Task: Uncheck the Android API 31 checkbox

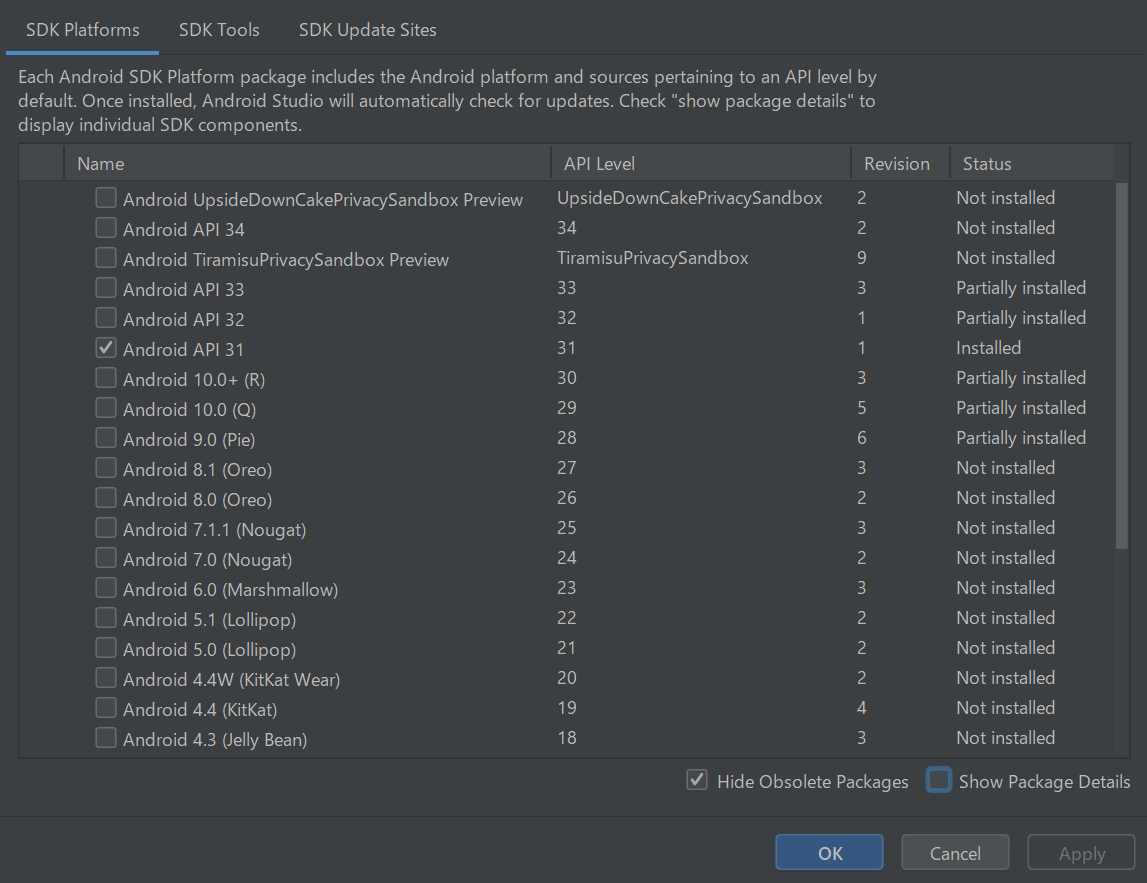Action: pyautogui.click(x=106, y=348)
